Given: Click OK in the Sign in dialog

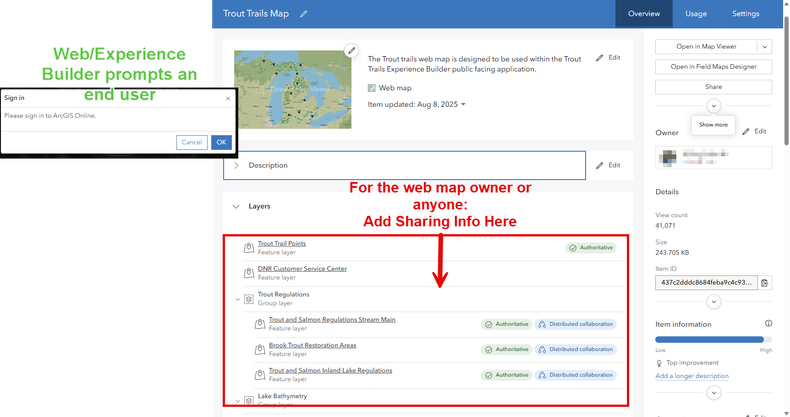Looking at the screenshot, I should [x=222, y=143].
